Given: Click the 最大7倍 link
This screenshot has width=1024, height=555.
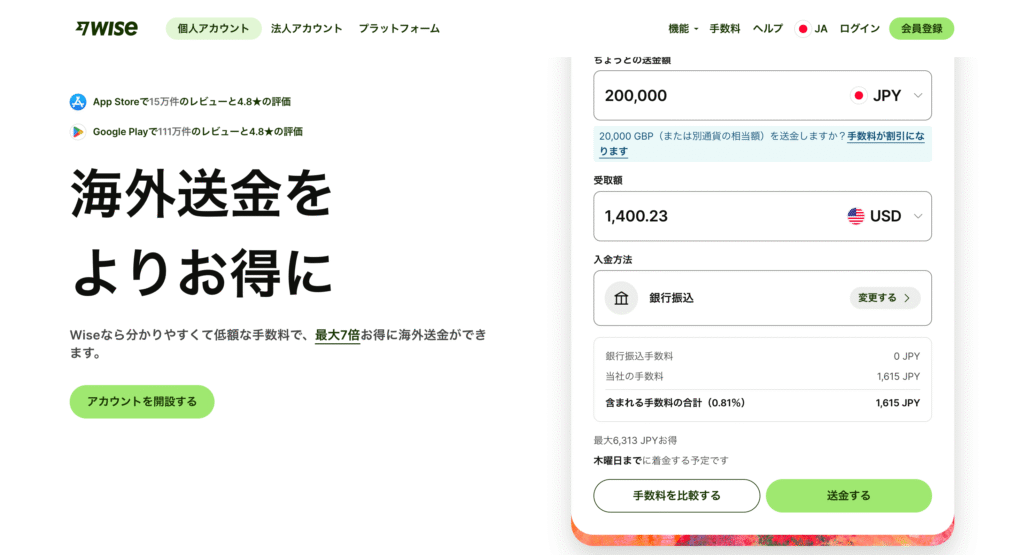Looking at the screenshot, I should pos(337,335).
